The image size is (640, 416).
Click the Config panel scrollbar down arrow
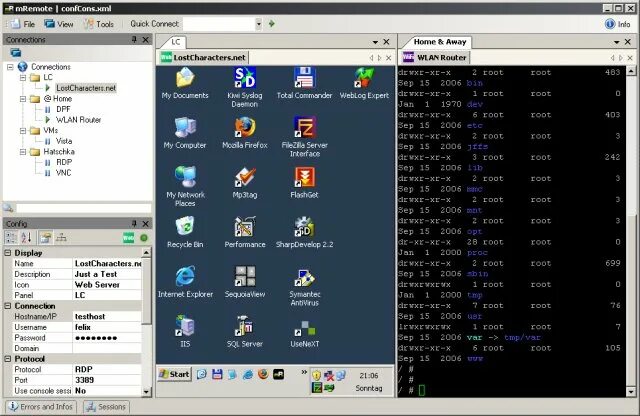(x=146, y=392)
